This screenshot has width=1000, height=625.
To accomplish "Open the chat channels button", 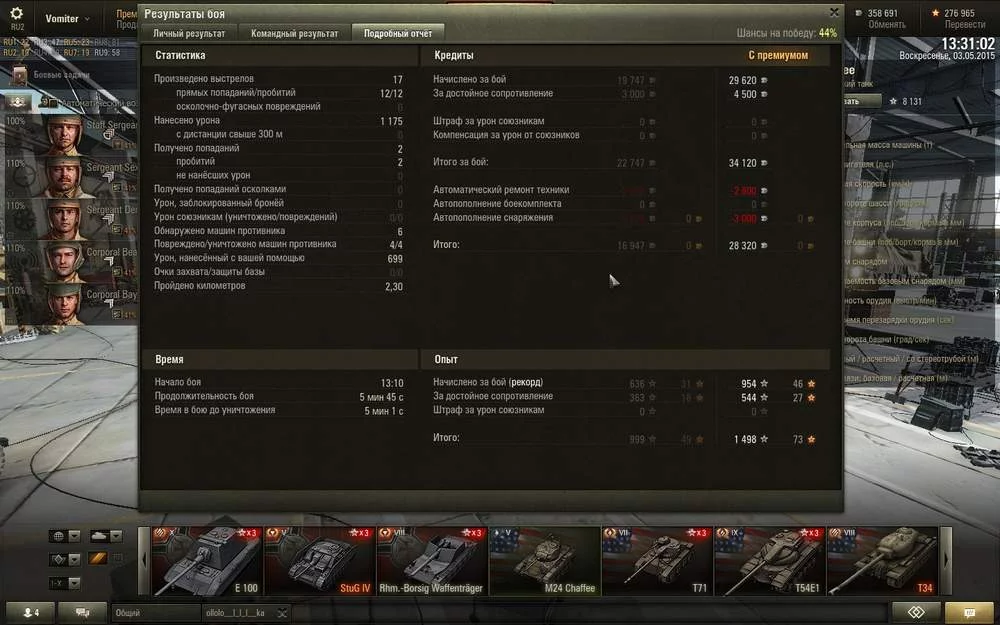I will coord(82,612).
